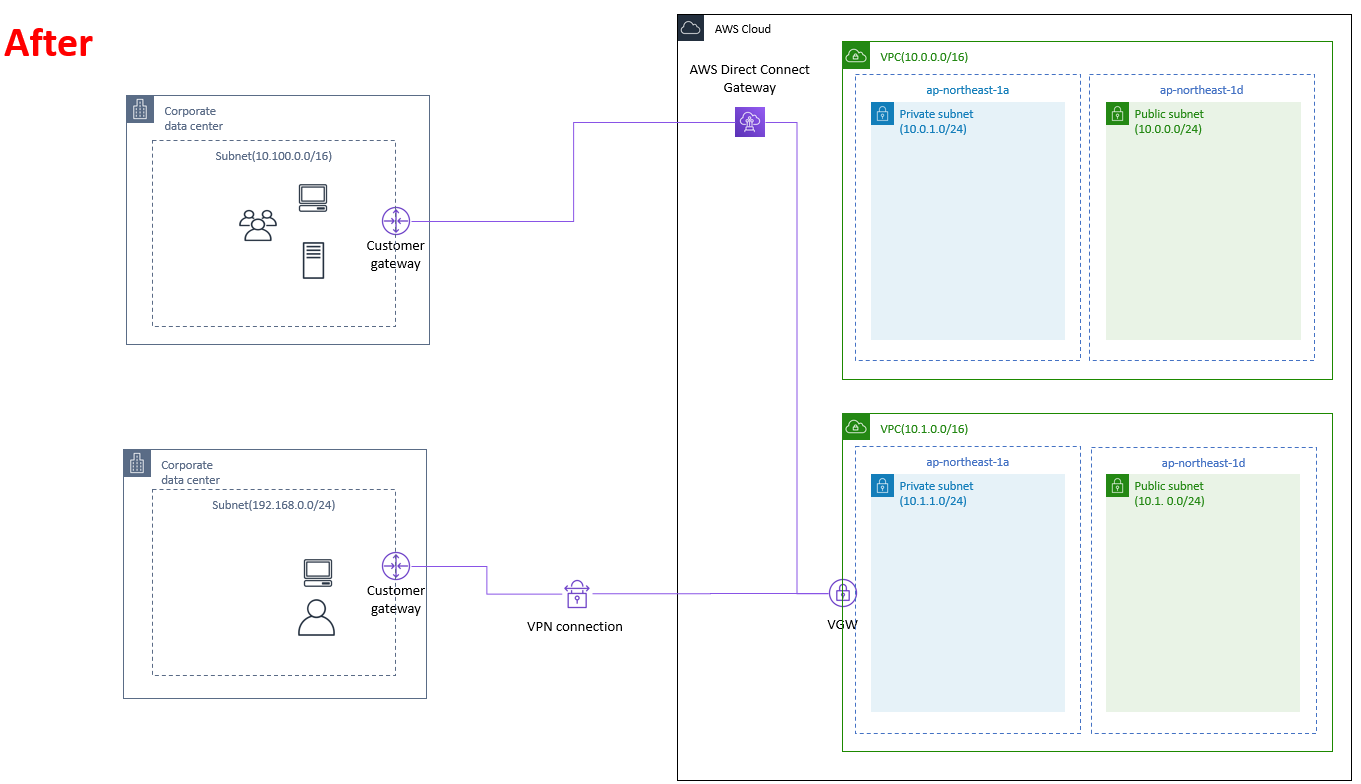This screenshot has height=784, width=1361.
Task: Click the VPN connection padlock icon
Action: coord(576,593)
